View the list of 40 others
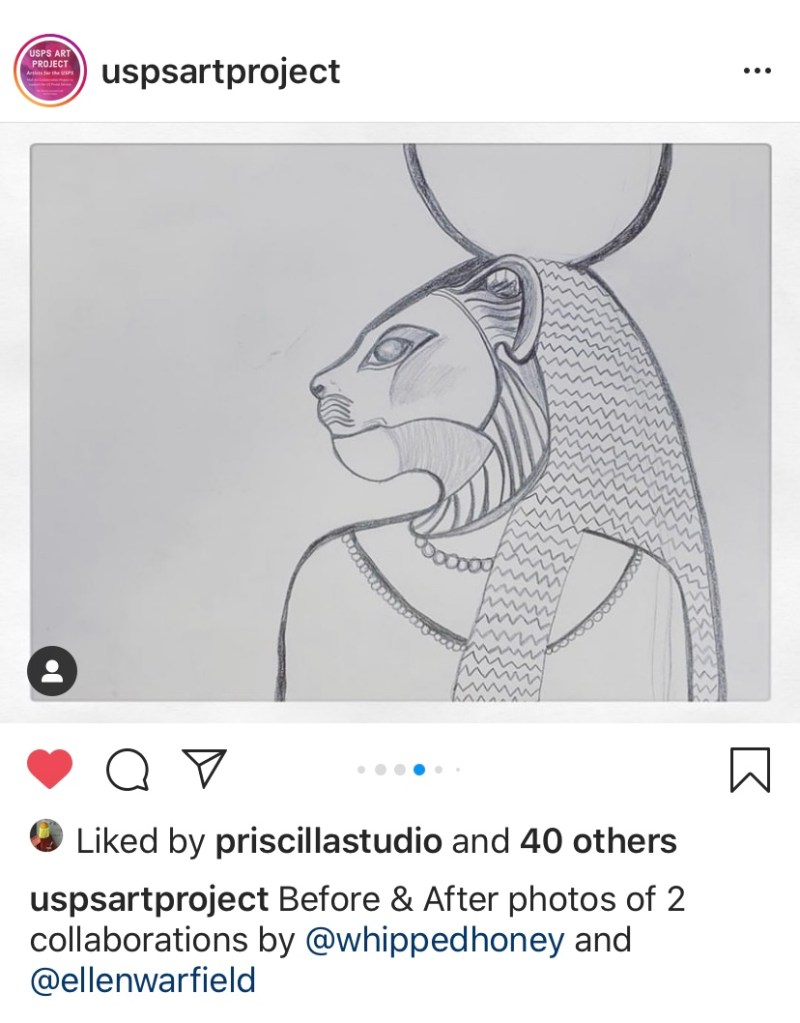 click(x=598, y=841)
